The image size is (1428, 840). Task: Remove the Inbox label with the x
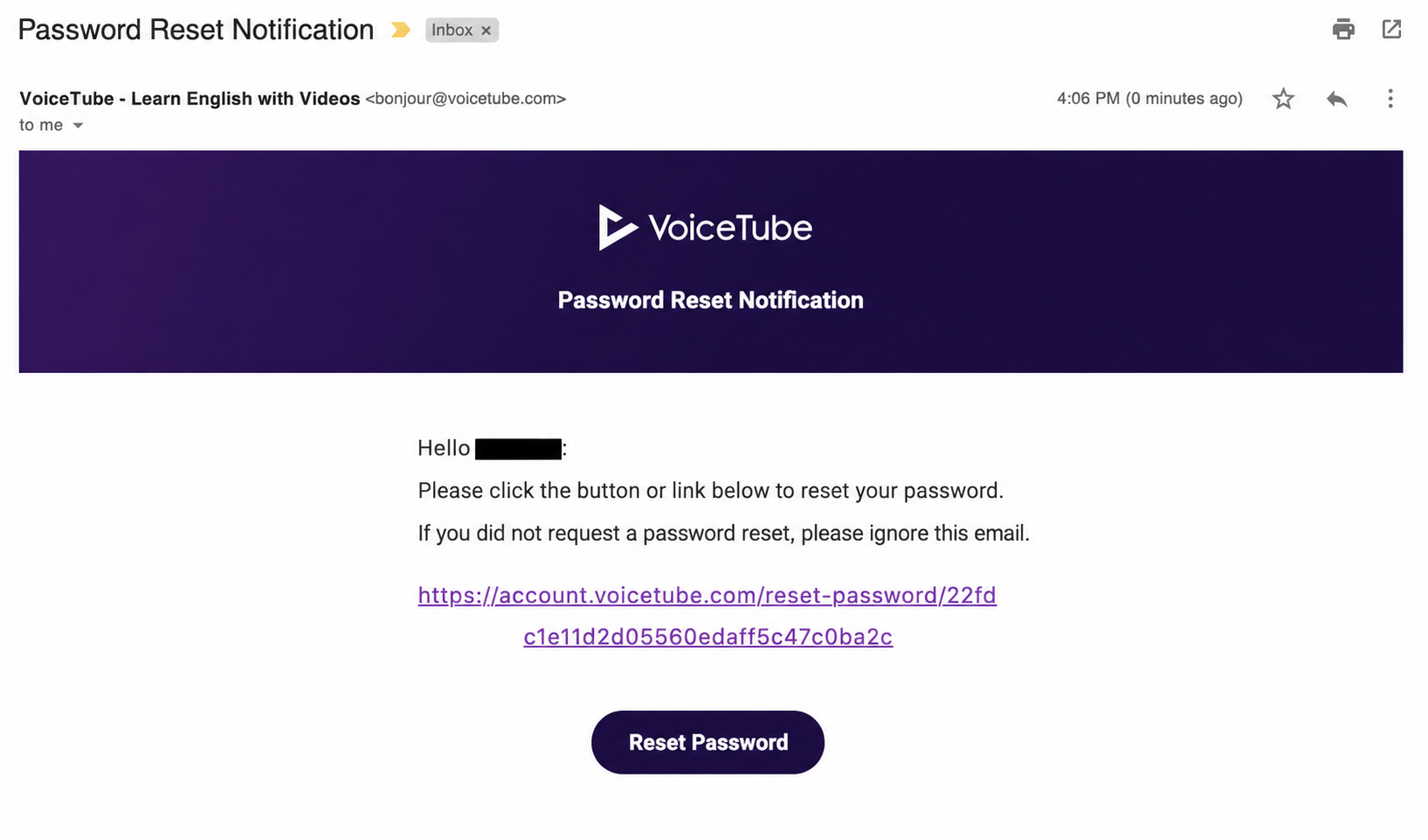coord(486,31)
